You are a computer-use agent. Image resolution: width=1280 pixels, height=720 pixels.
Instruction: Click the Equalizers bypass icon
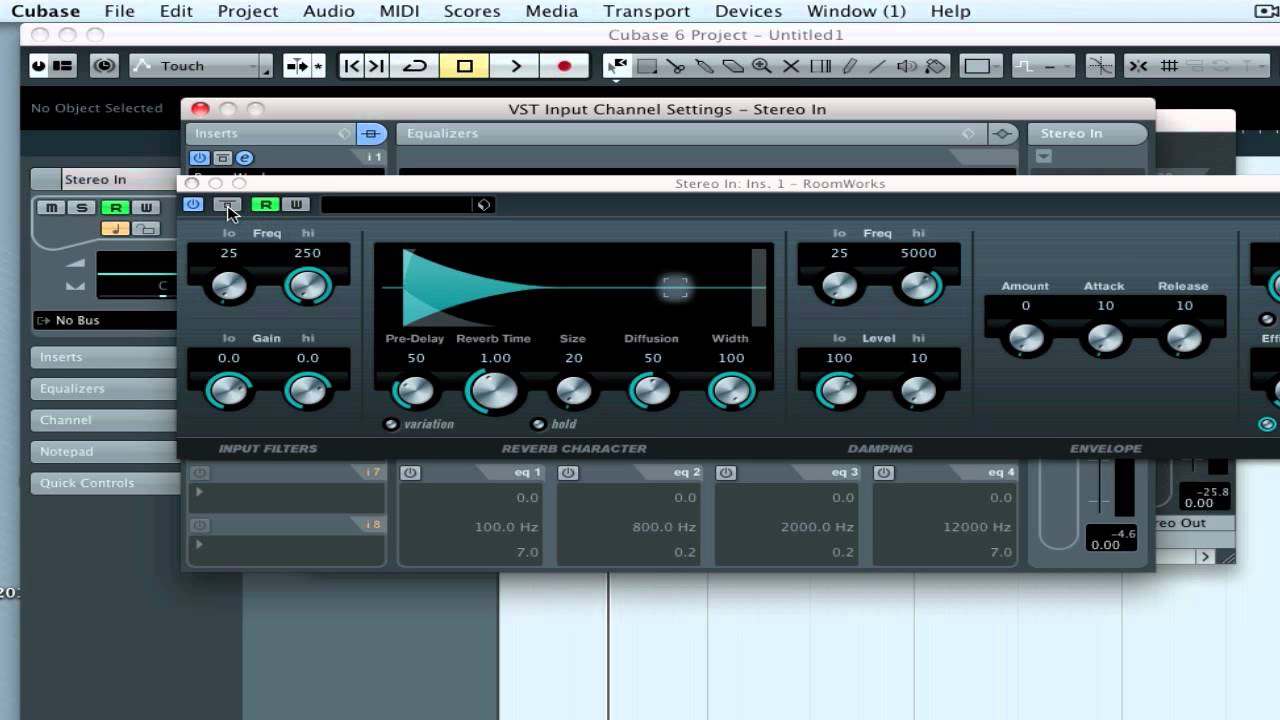tap(1002, 133)
